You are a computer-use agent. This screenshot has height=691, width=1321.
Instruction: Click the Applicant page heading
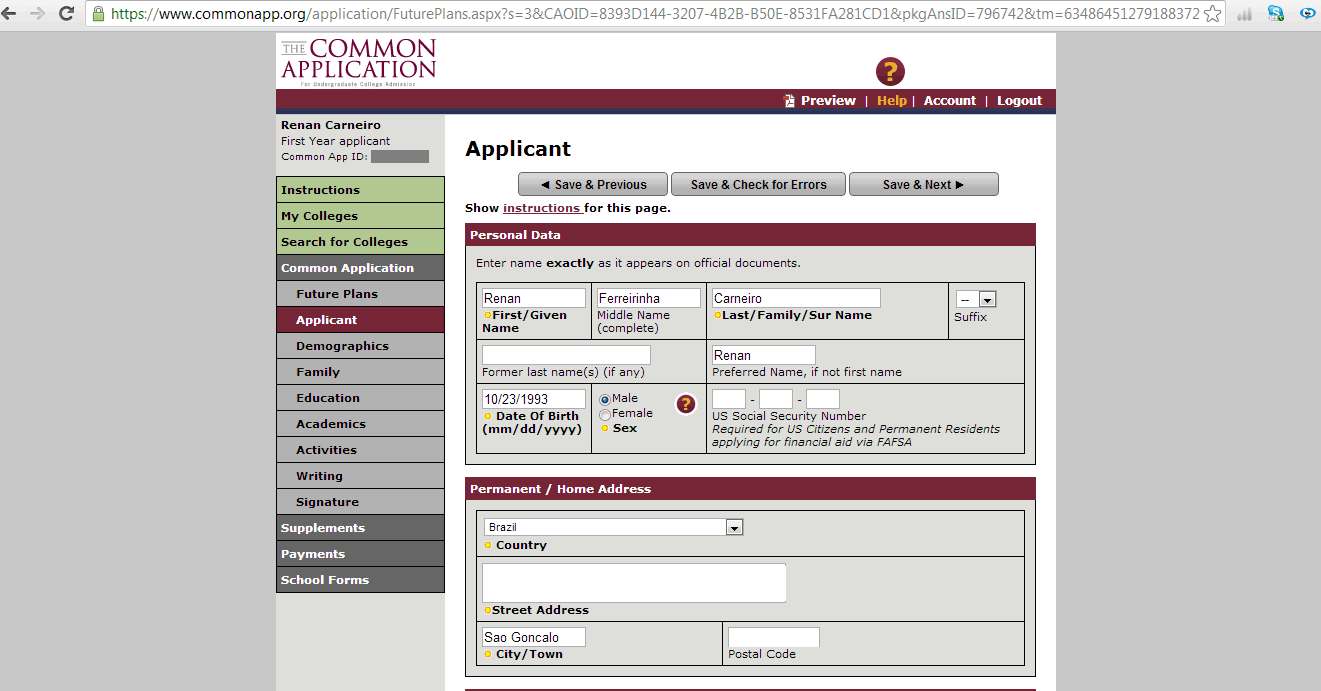518,149
